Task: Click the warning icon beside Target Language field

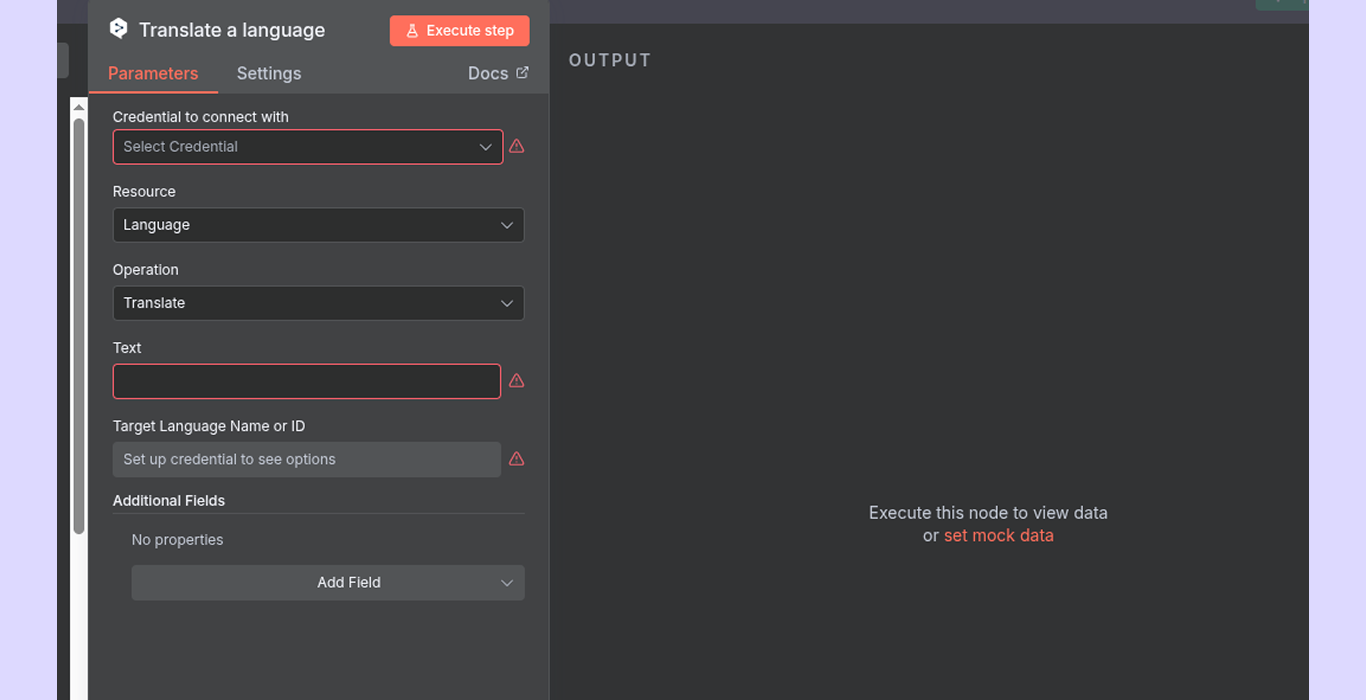Action: click(516, 459)
